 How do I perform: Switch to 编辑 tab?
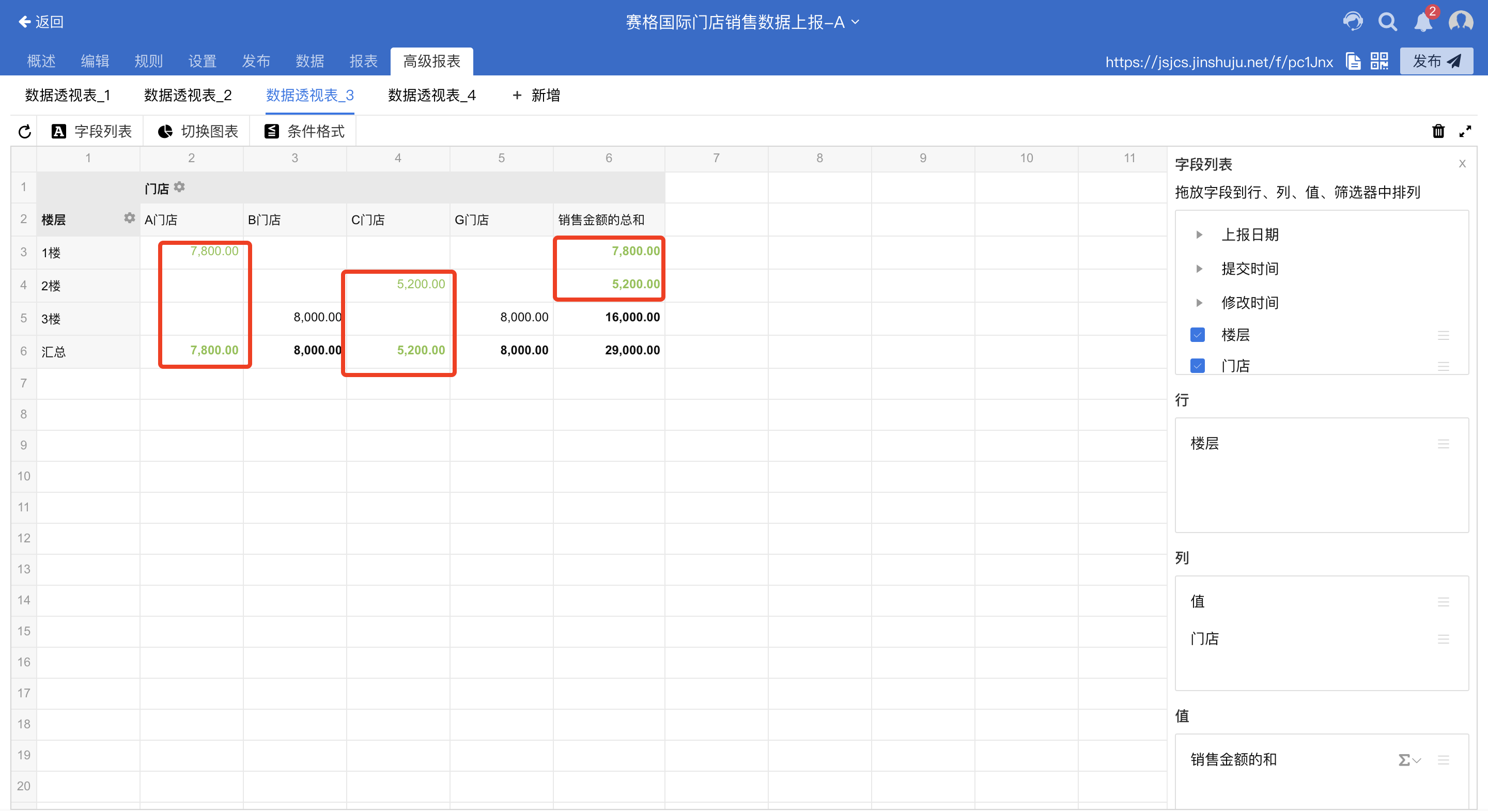point(95,61)
